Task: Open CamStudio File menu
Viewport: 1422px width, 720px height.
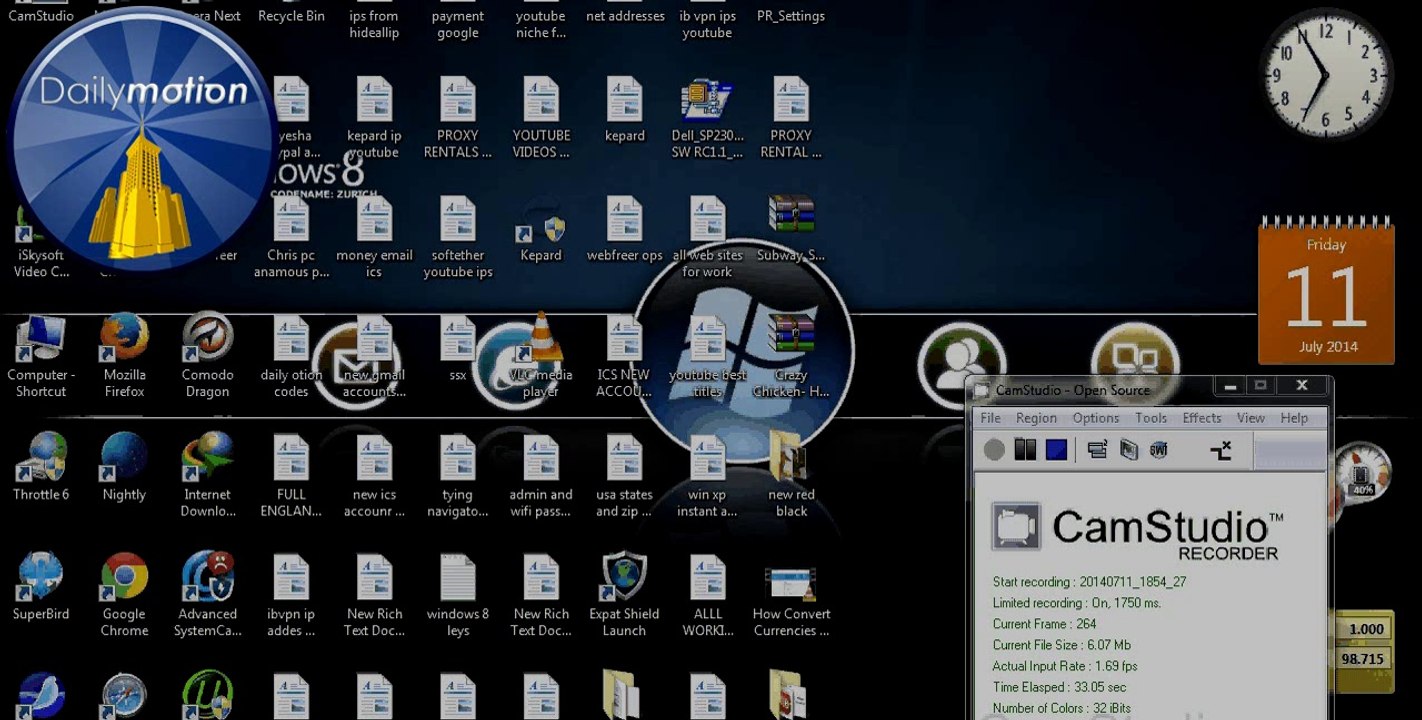Action: click(990, 418)
